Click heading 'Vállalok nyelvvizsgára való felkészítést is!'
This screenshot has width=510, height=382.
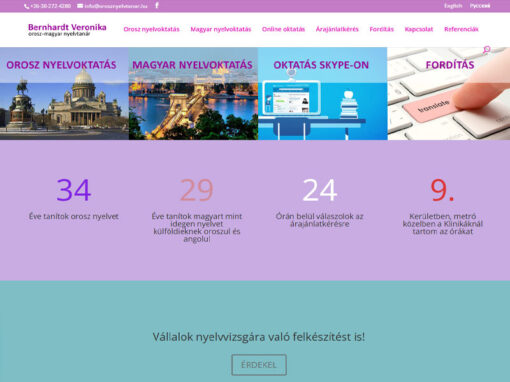coord(259,337)
